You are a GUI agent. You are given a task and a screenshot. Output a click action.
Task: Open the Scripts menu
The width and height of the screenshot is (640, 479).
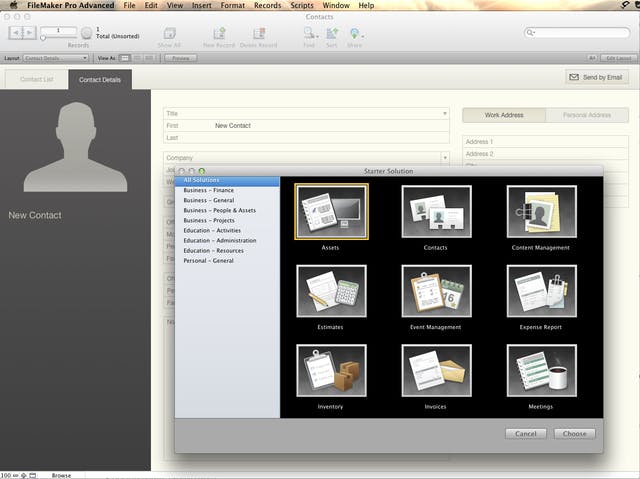[x=302, y=5]
